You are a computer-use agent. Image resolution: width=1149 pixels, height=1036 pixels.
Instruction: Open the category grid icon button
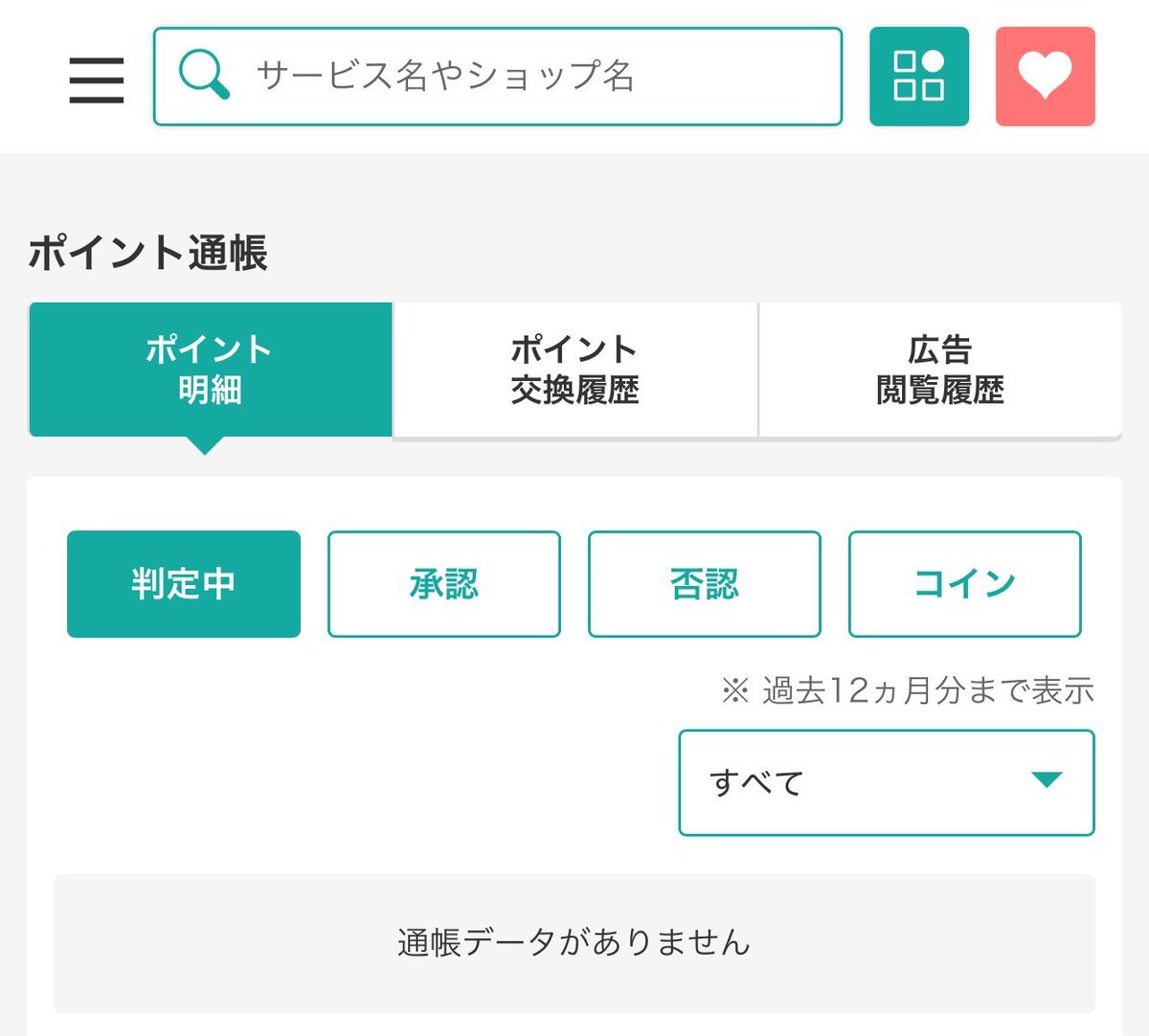click(919, 77)
